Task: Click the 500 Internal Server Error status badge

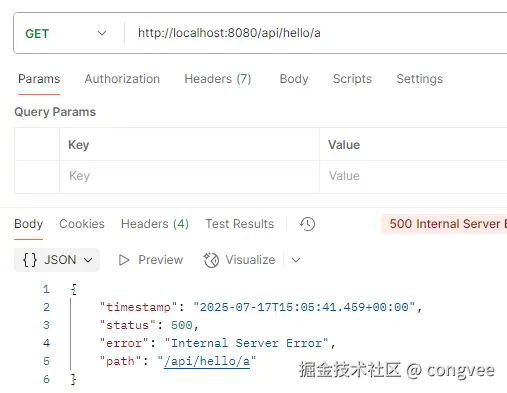Action: 444,224
